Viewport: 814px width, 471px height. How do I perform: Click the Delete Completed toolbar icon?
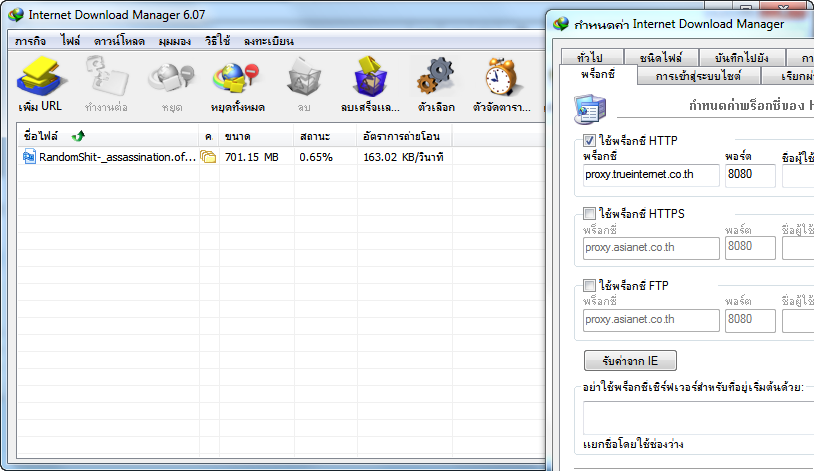[370, 76]
